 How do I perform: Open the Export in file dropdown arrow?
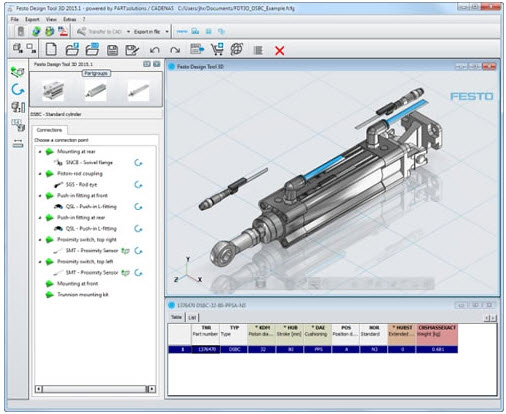point(167,32)
